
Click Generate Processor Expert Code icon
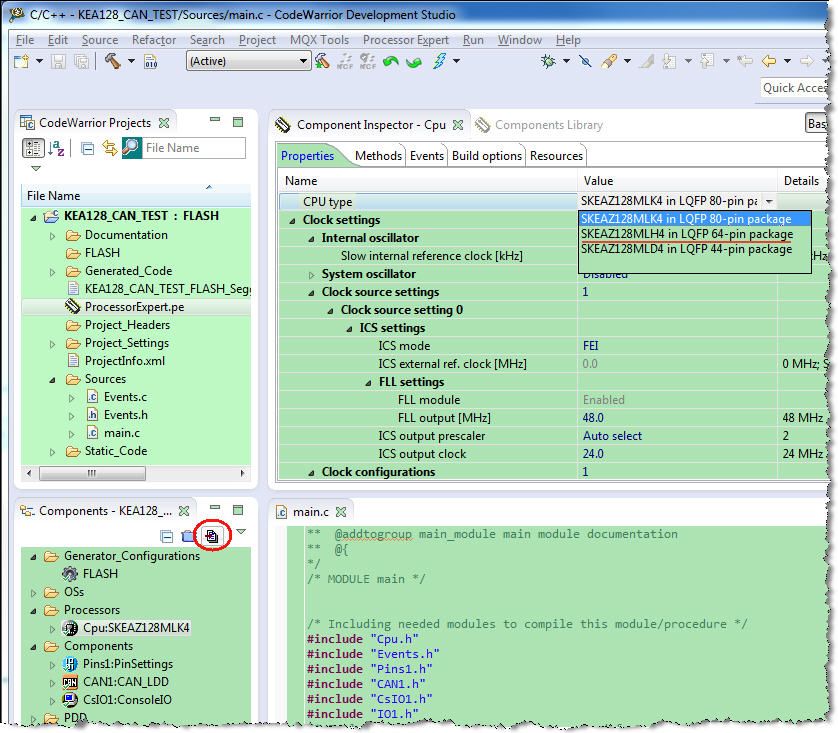point(211,536)
